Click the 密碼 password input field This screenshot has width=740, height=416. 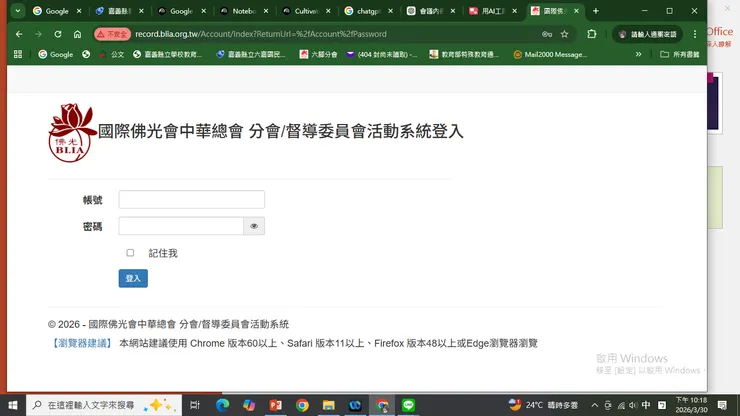pos(181,226)
